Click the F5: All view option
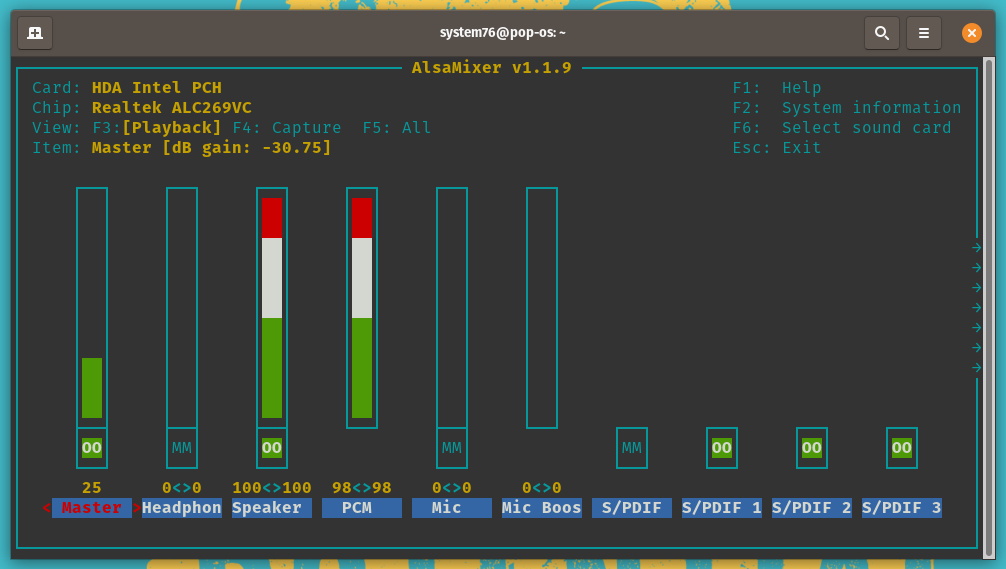The width and height of the screenshot is (1006, 569). click(396, 128)
